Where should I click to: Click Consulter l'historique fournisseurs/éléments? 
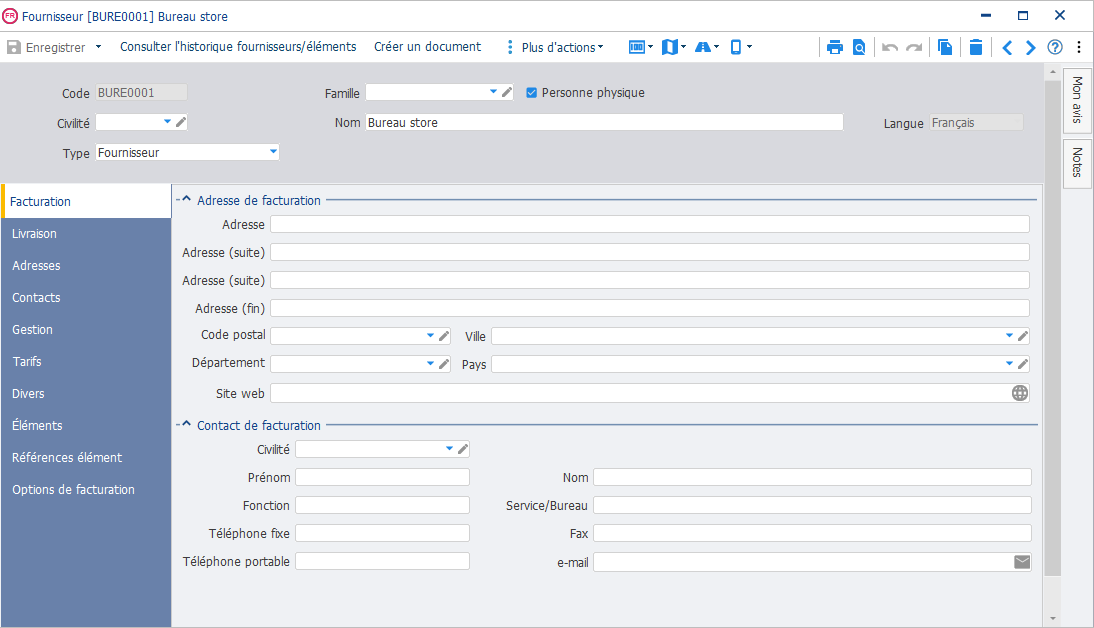click(x=238, y=47)
